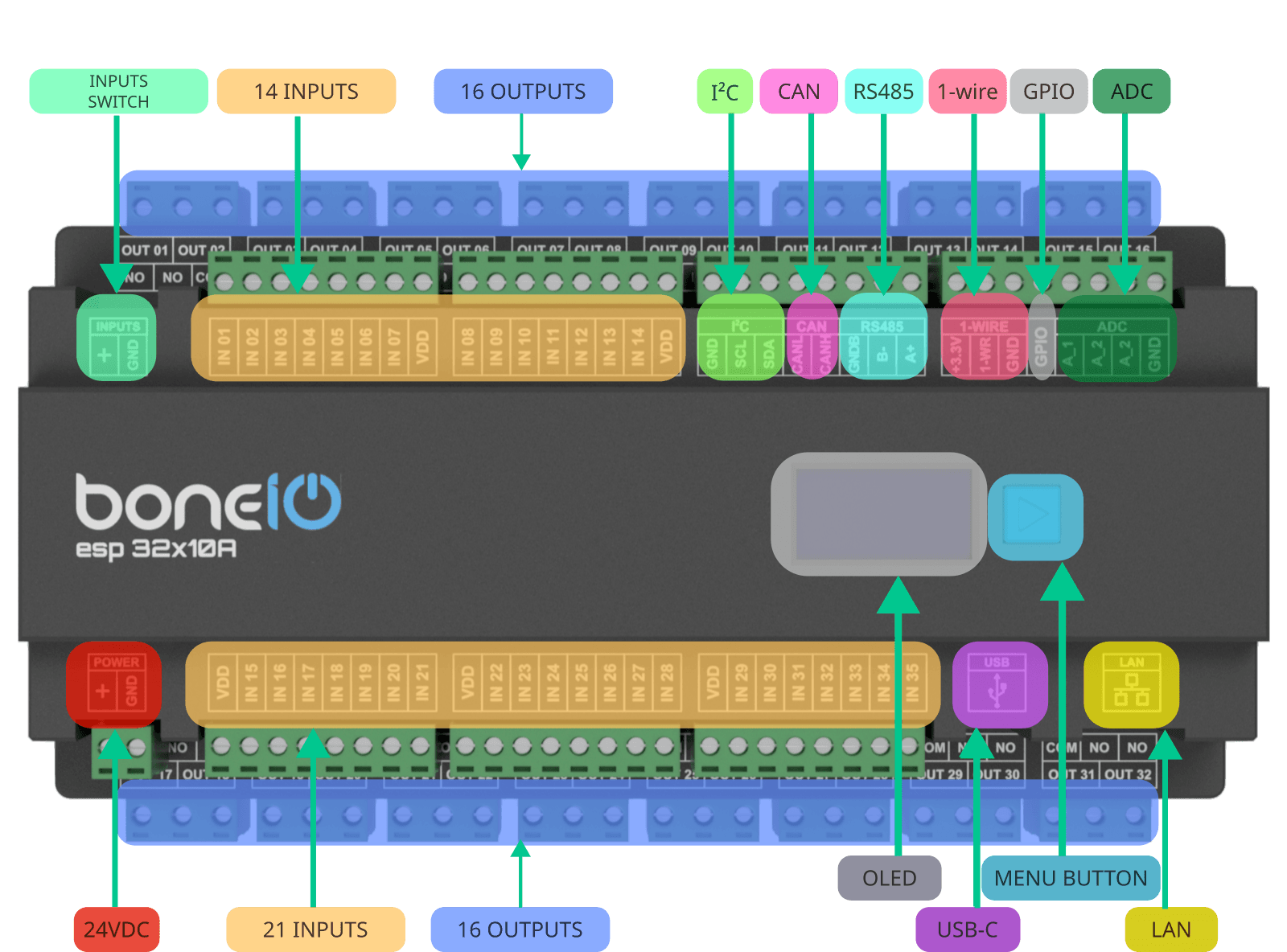Click the GPIO pin on the device
Viewport: 1287px width, 952px height.
1042,347
